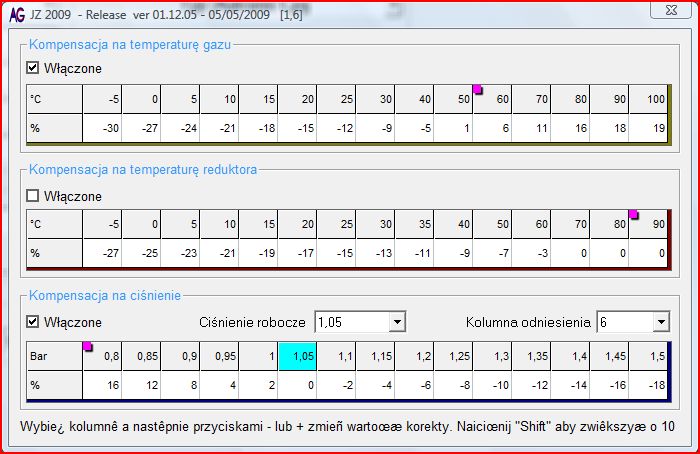
Task: Select the 6 percent value under 60°C gas table
Action: coord(492,128)
